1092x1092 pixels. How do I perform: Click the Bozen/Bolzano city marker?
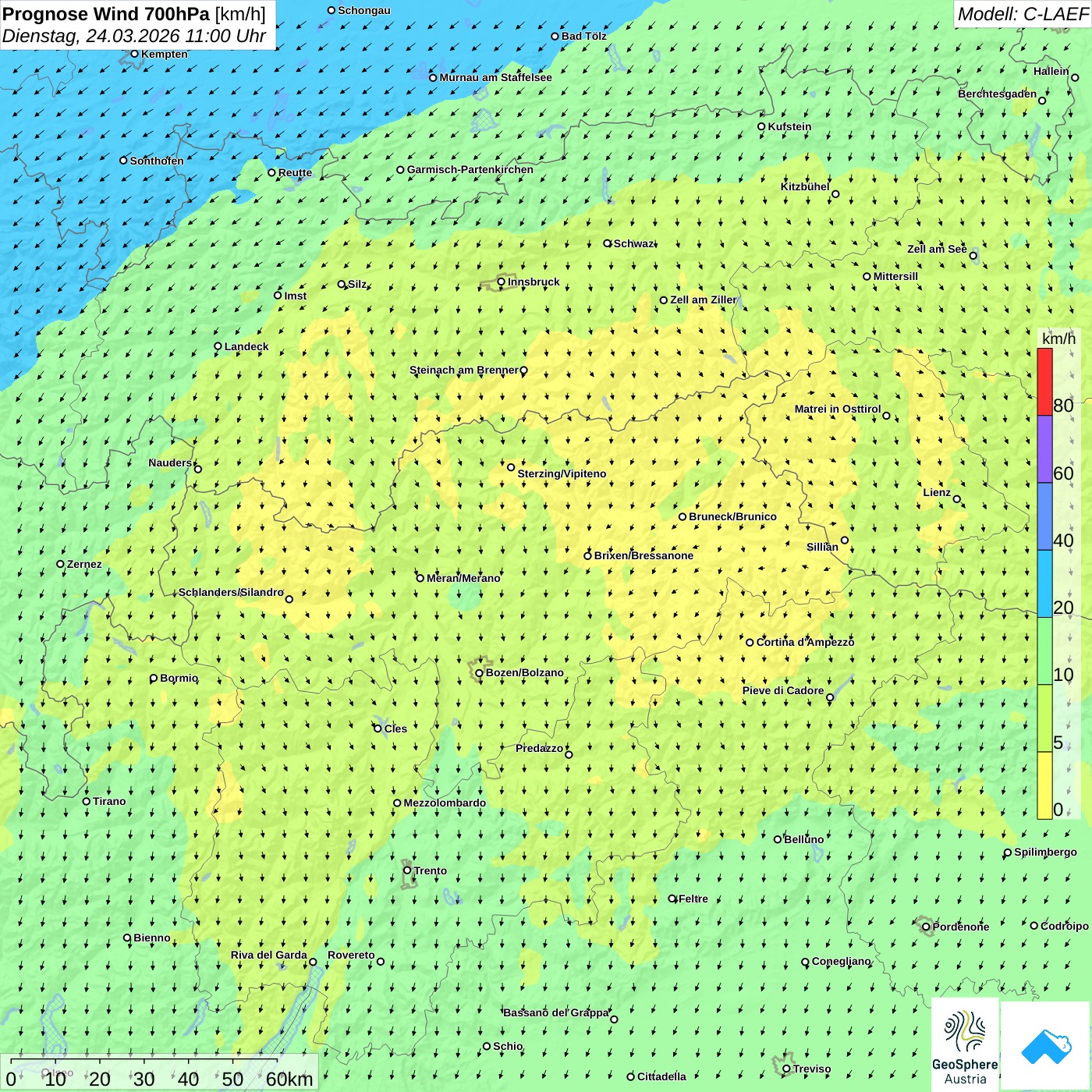tap(479, 673)
